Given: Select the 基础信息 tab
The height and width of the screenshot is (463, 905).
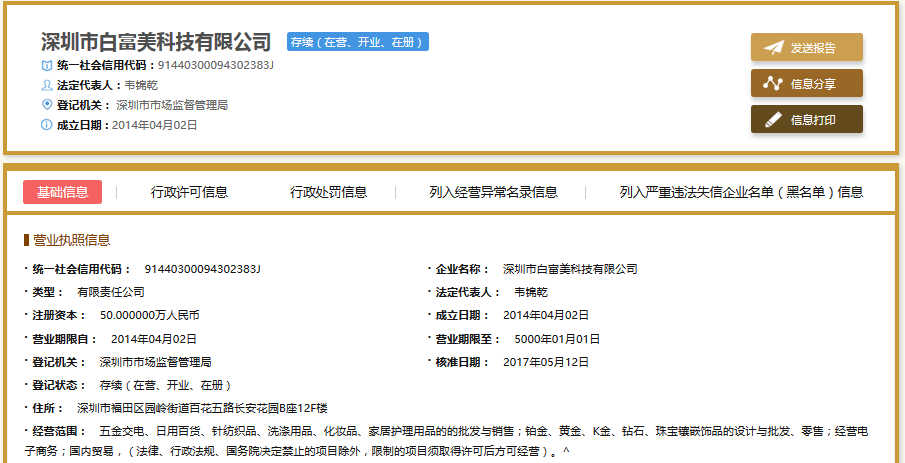Looking at the screenshot, I should tap(62, 192).
